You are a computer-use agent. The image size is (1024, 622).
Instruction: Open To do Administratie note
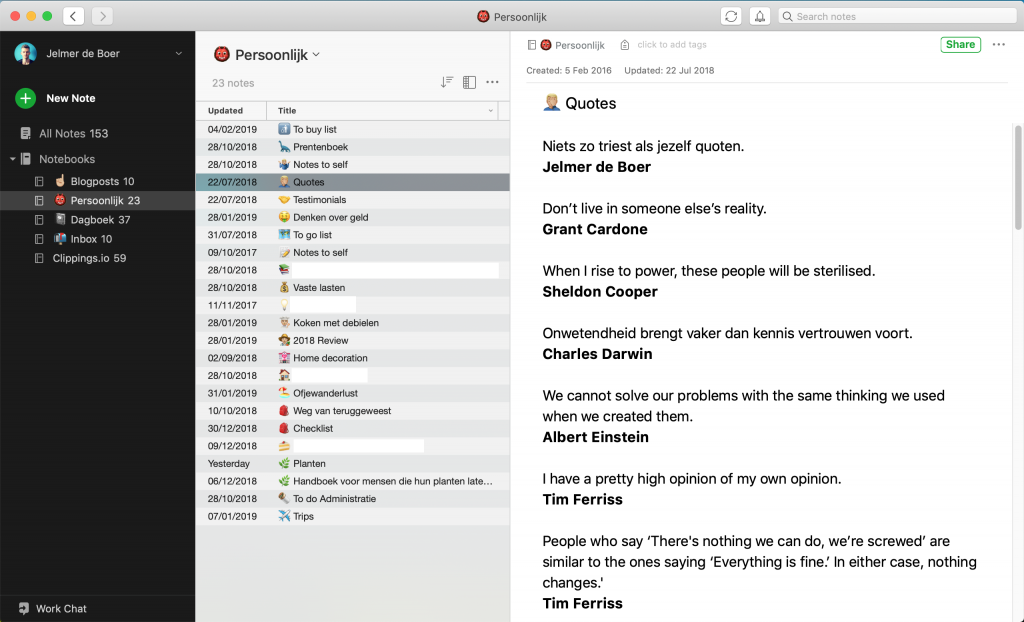(x=353, y=499)
